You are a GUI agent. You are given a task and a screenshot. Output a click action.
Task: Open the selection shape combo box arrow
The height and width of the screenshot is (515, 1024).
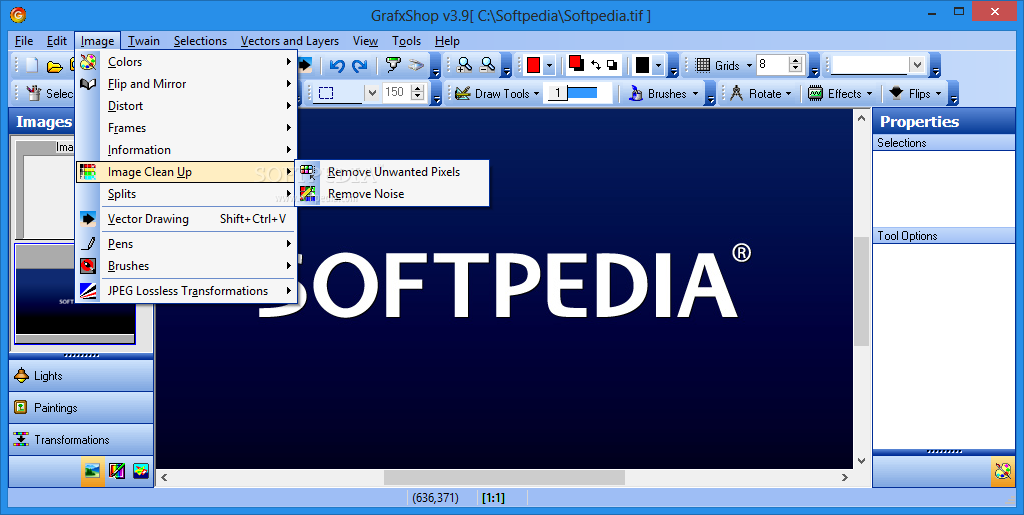372,93
